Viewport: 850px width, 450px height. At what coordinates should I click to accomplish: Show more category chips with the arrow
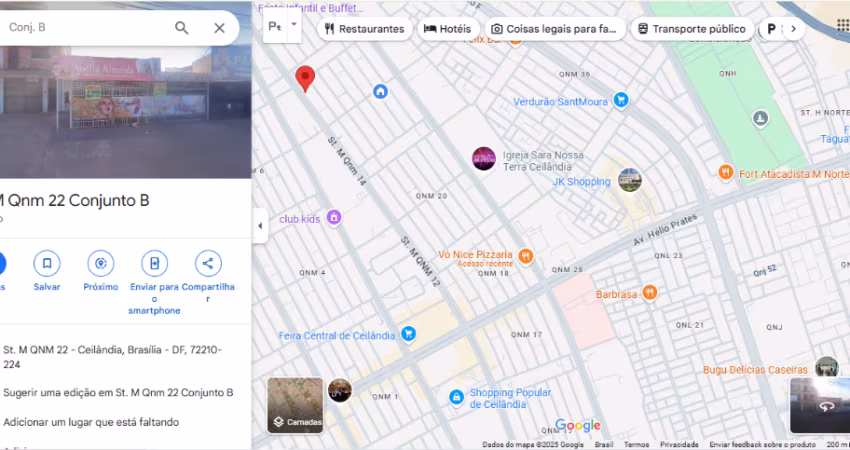point(793,29)
